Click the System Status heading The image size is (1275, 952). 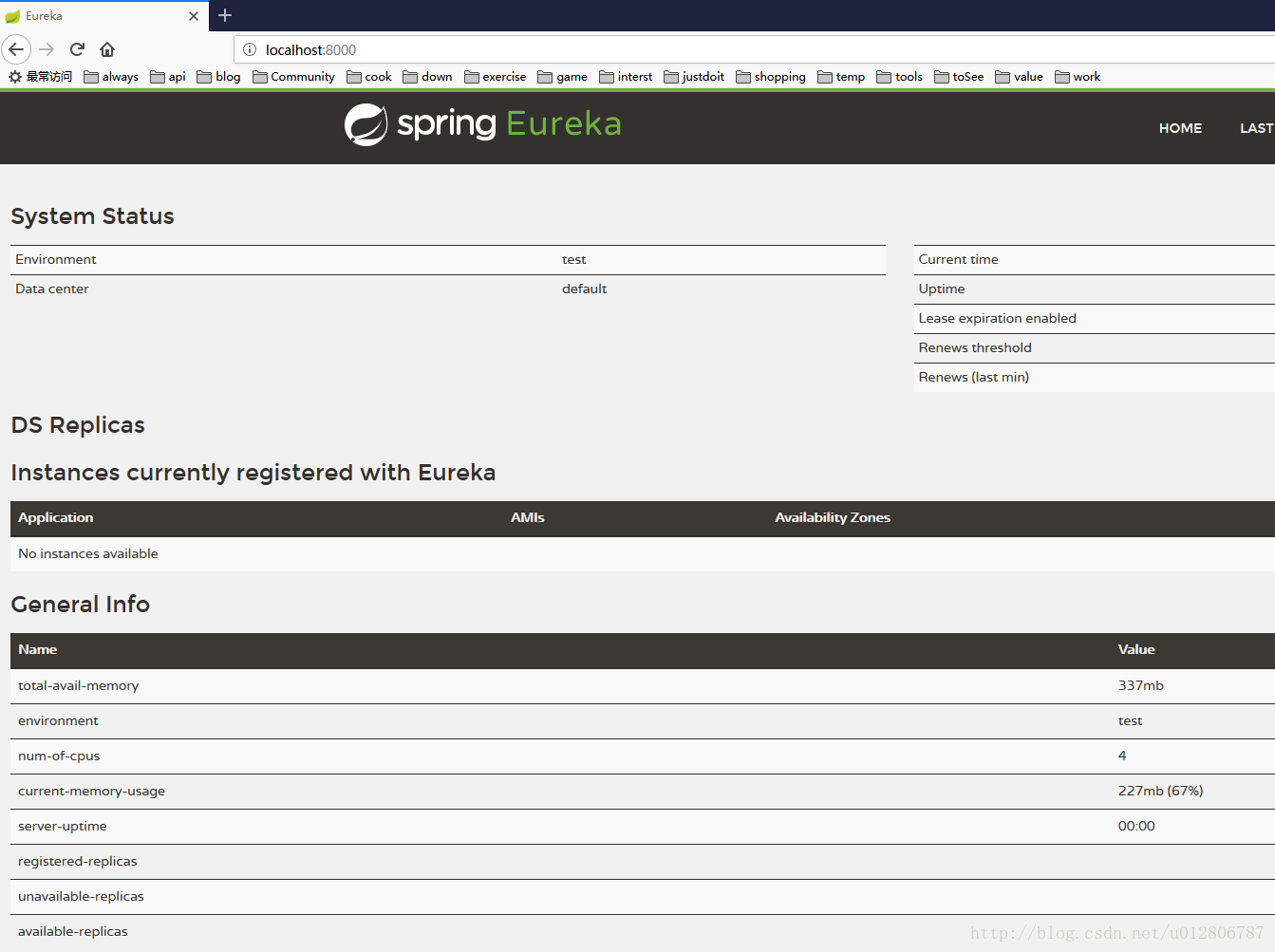point(92,216)
